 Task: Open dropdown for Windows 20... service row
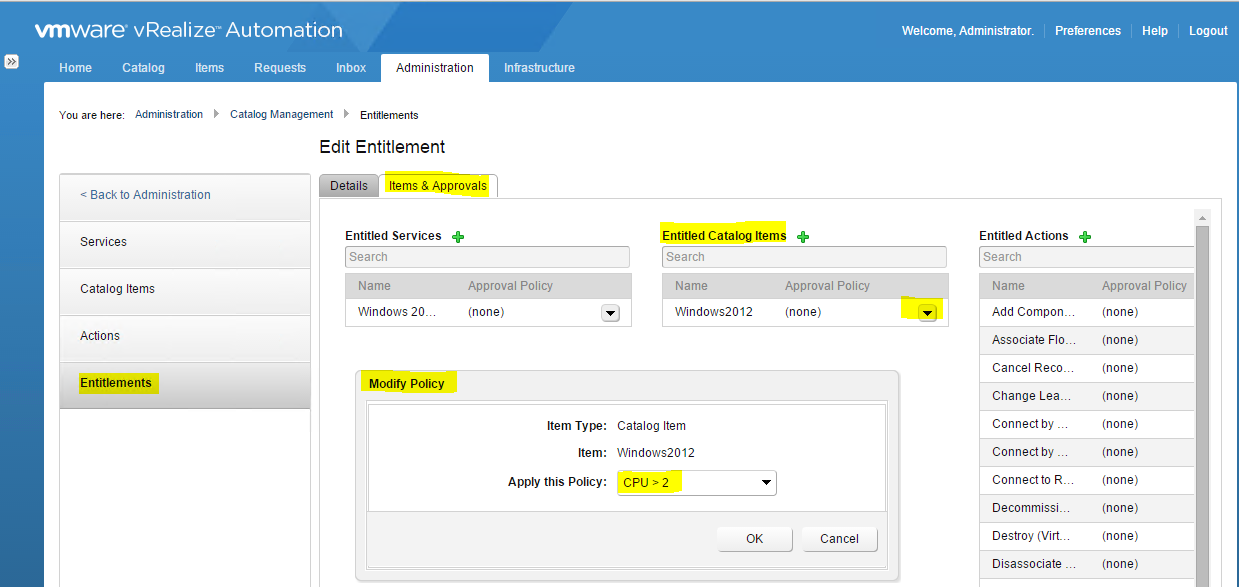[610, 313]
